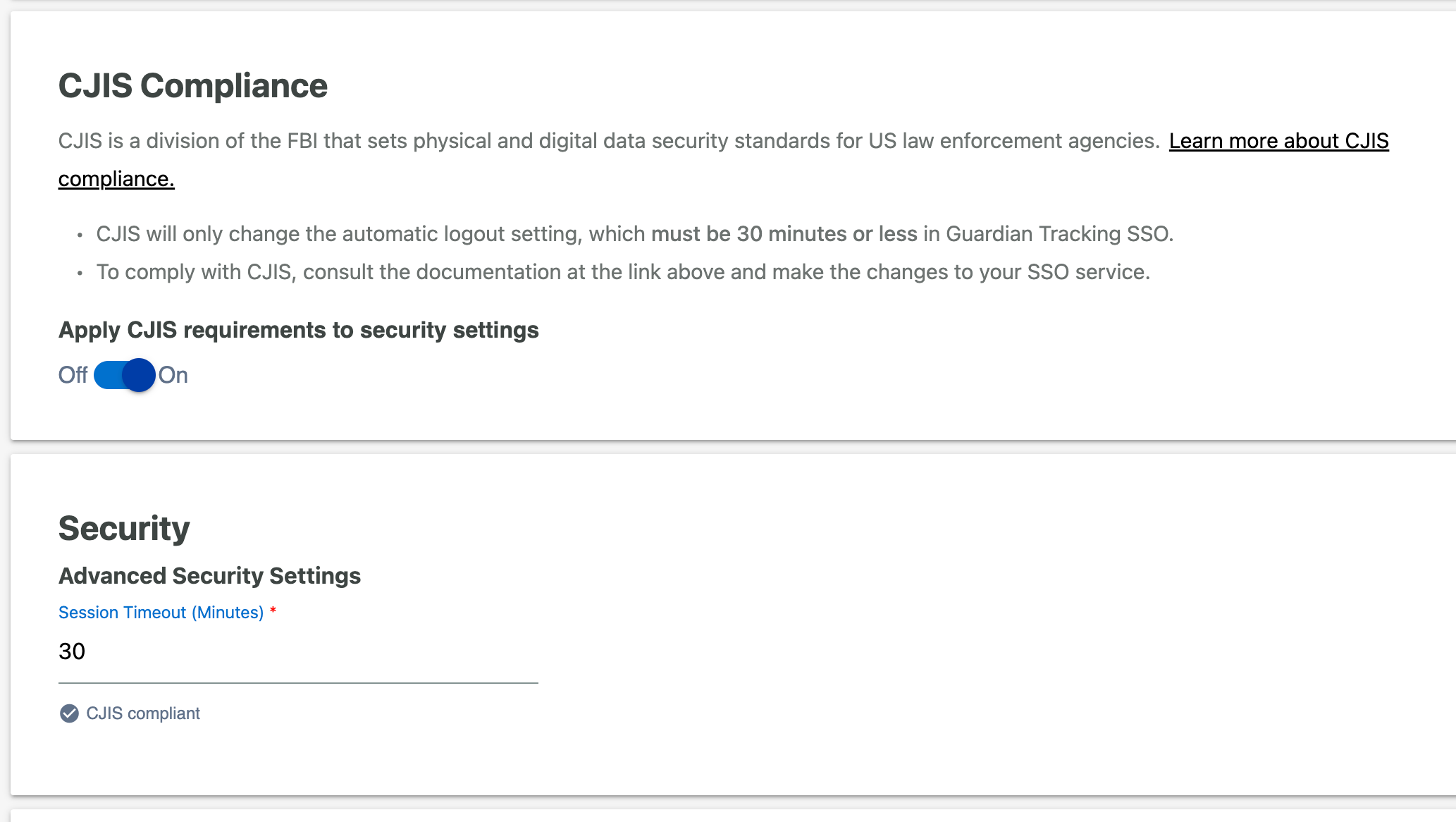The height and width of the screenshot is (822, 1456).
Task: Toggle the Apply CJIS requirements switch
Action: pos(125,375)
